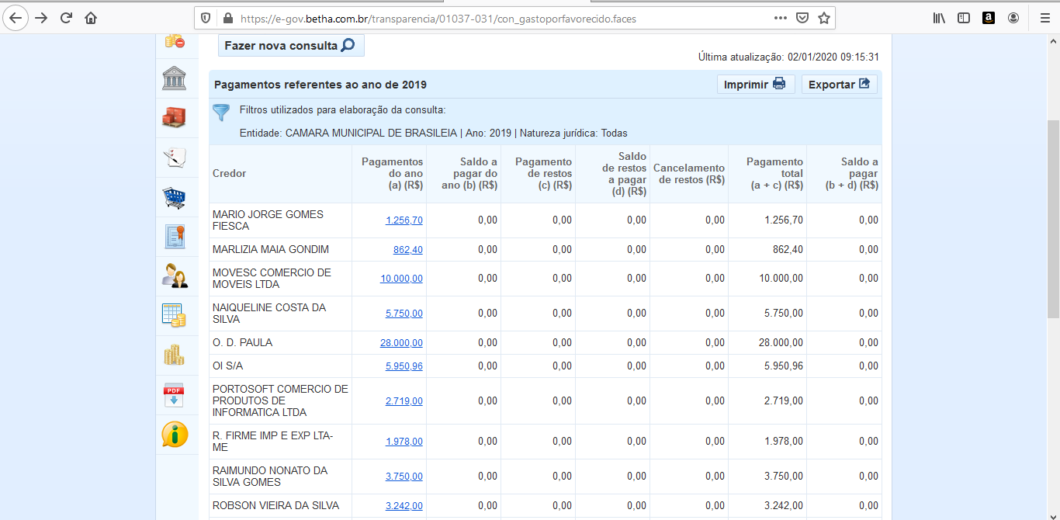Click the Imprimir button
Viewport: 1060px width, 520px height.
[755, 85]
